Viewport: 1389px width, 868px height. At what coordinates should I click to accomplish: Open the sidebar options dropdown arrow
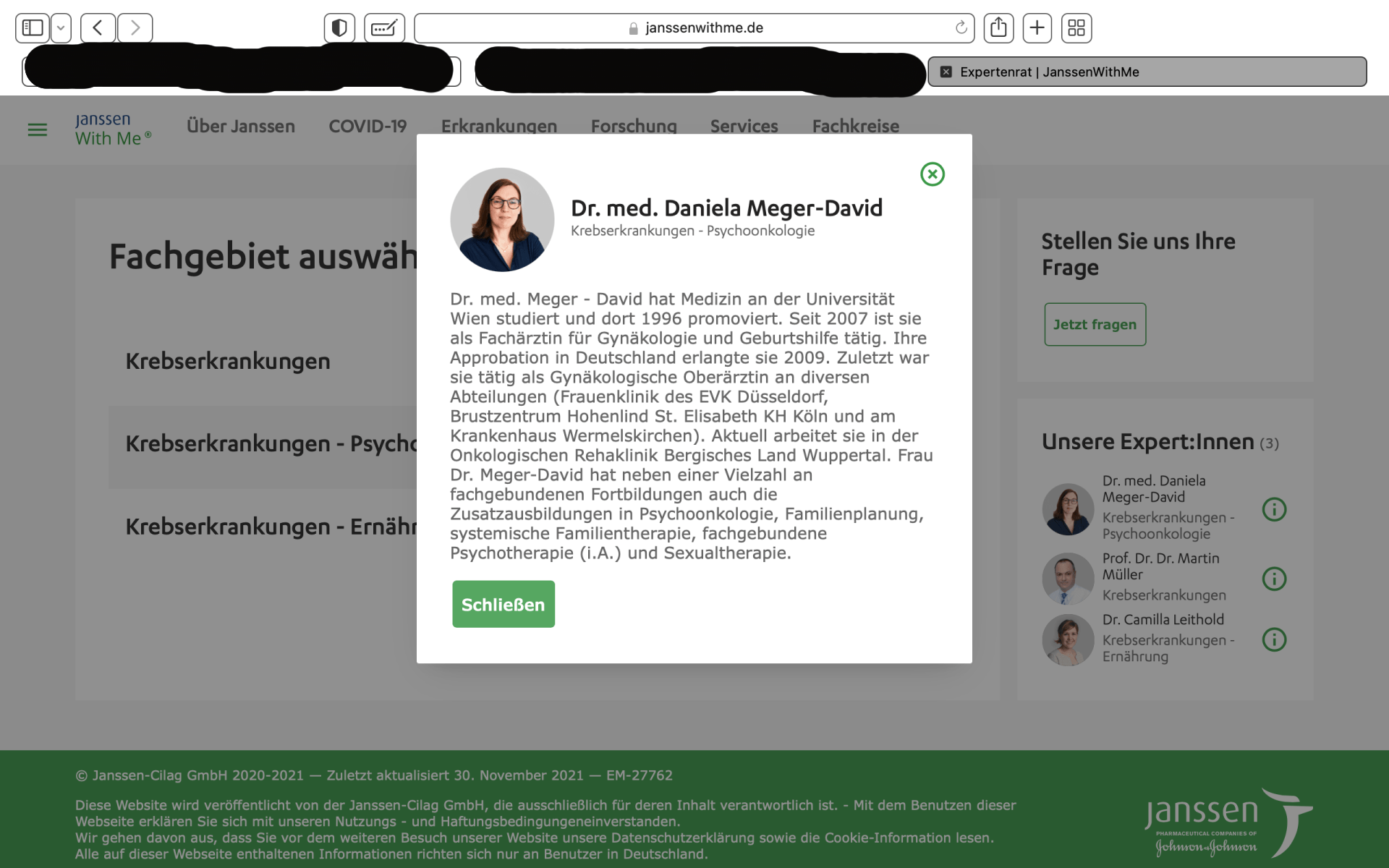(x=61, y=28)
